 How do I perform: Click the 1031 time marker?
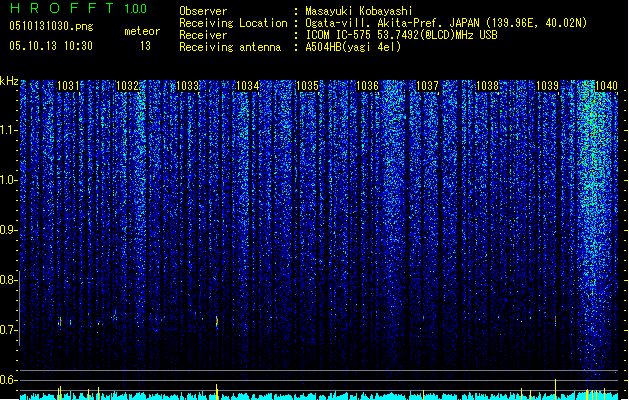[68, 85]
